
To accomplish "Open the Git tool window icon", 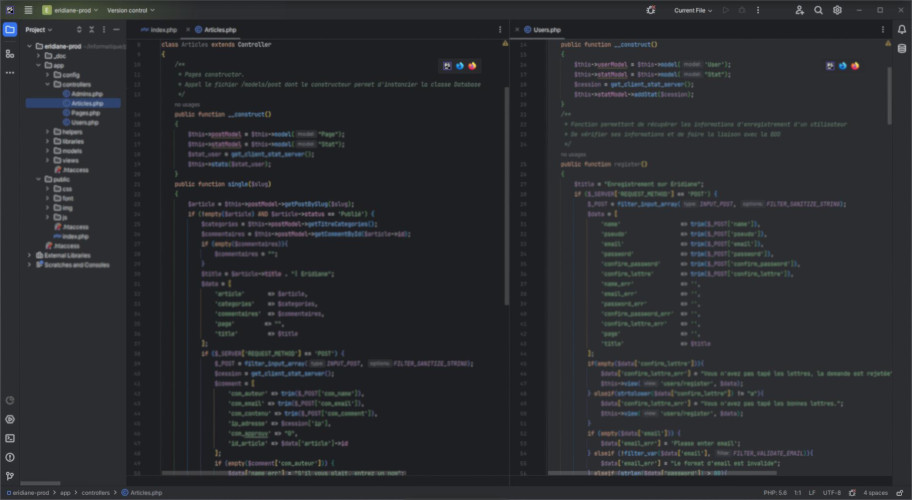I will (10, 476).
